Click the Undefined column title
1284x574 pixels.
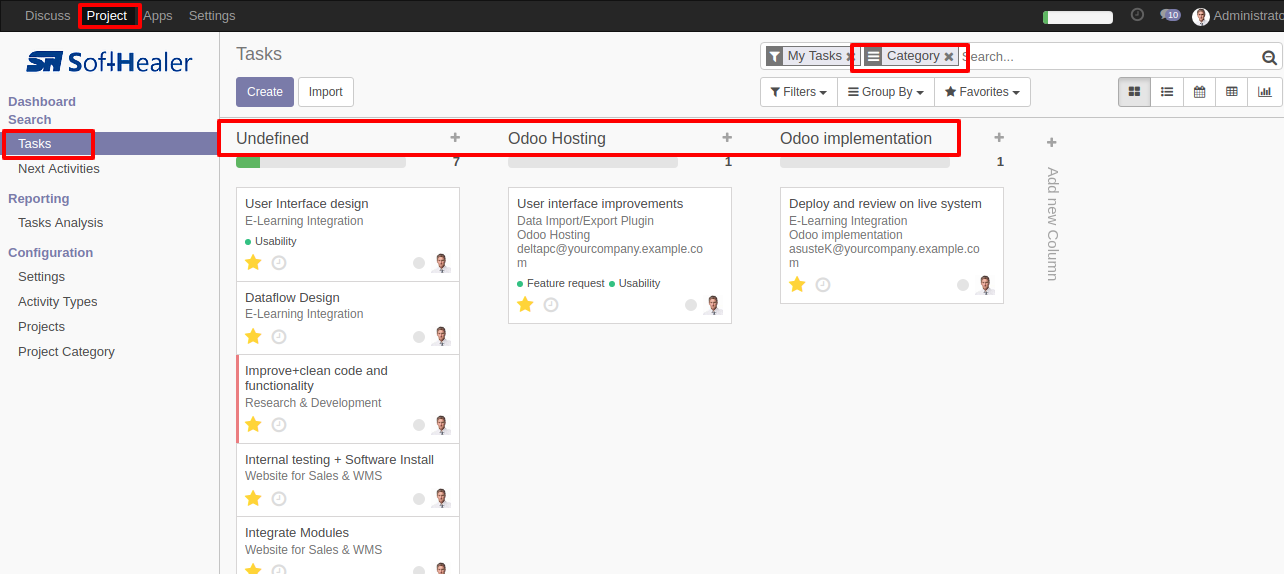coord(272,139)
